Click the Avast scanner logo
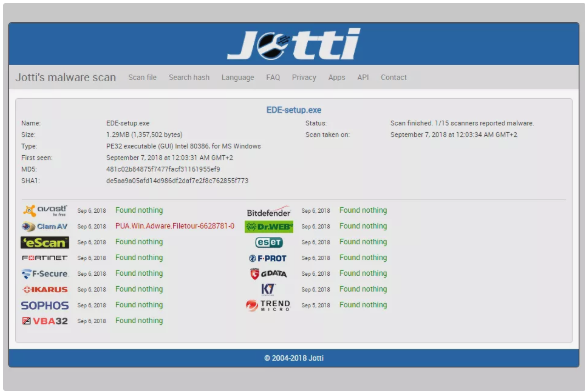 (45, 211)
